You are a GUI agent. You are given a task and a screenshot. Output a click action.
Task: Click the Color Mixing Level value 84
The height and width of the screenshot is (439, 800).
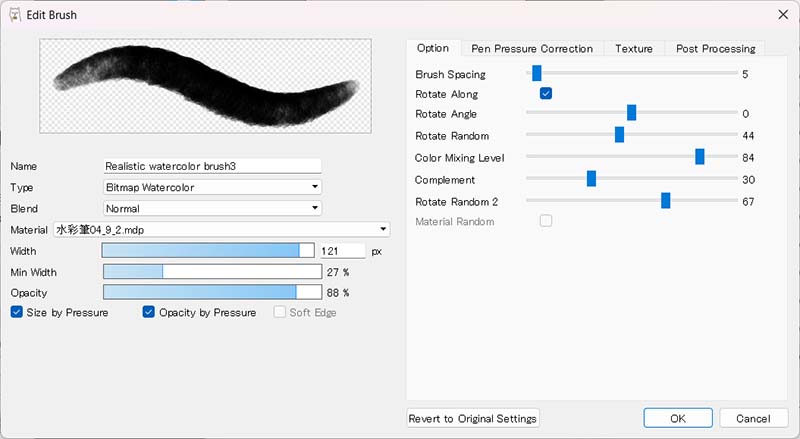click(748, 157)
